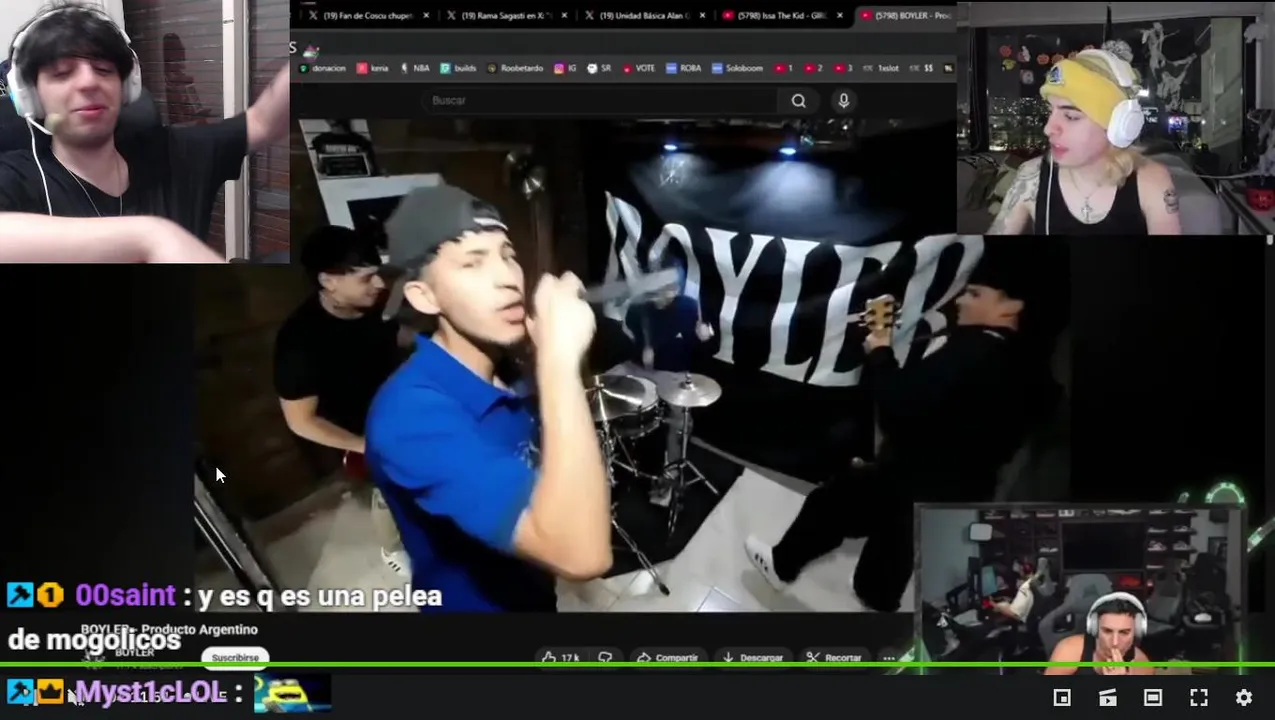Click the Compartir share button
The width and height of the screenshot is (1275, 720).
[669, 657]
